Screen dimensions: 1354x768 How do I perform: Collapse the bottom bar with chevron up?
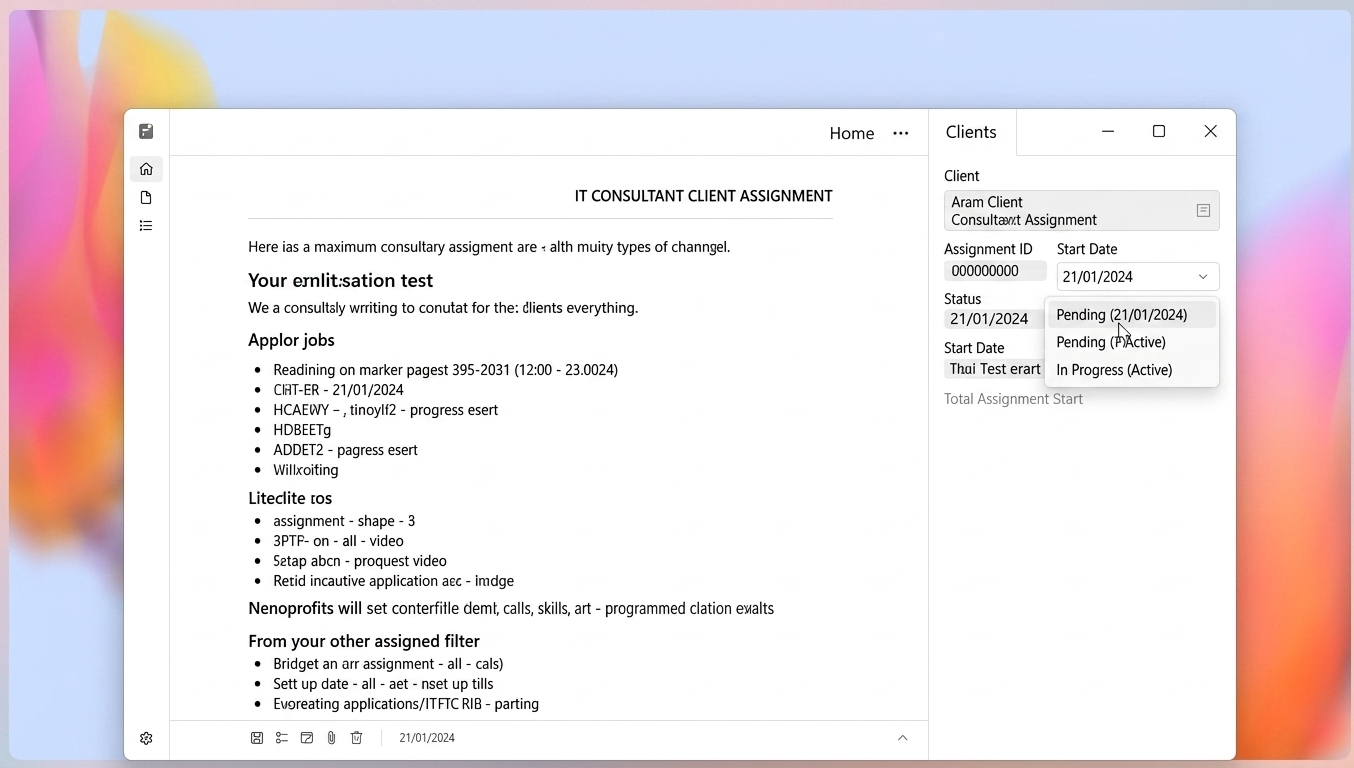[x=902, y=738]
